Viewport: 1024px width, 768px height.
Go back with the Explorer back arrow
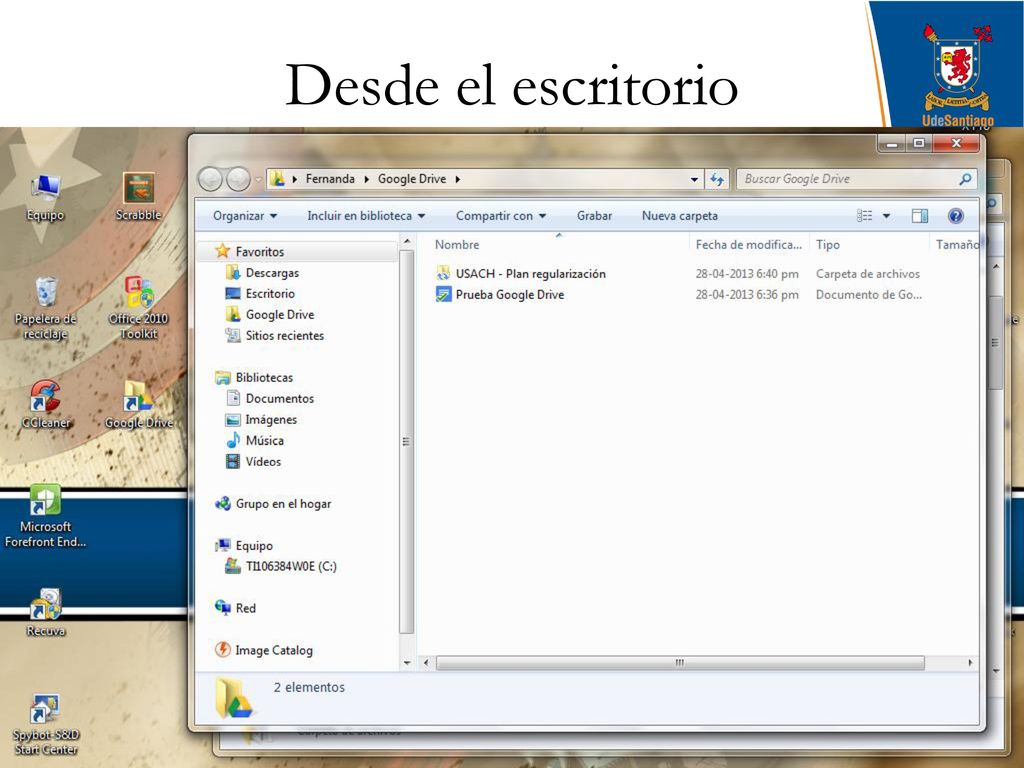[x=210, y=179]
